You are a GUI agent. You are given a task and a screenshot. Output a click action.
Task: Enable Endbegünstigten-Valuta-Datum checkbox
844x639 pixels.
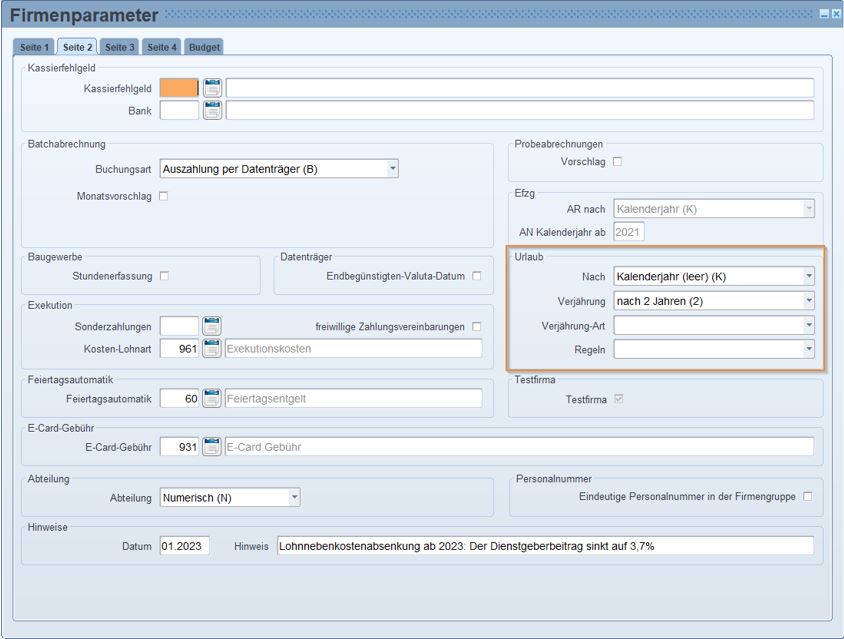477,276
